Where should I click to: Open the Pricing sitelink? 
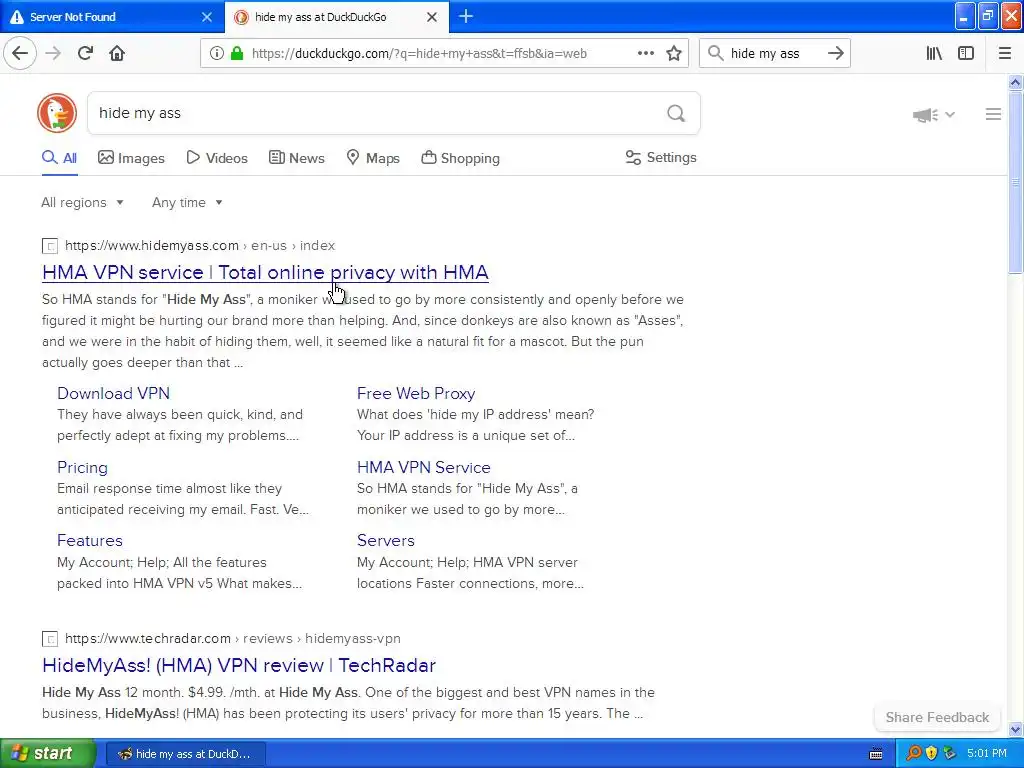pos(82,468)
